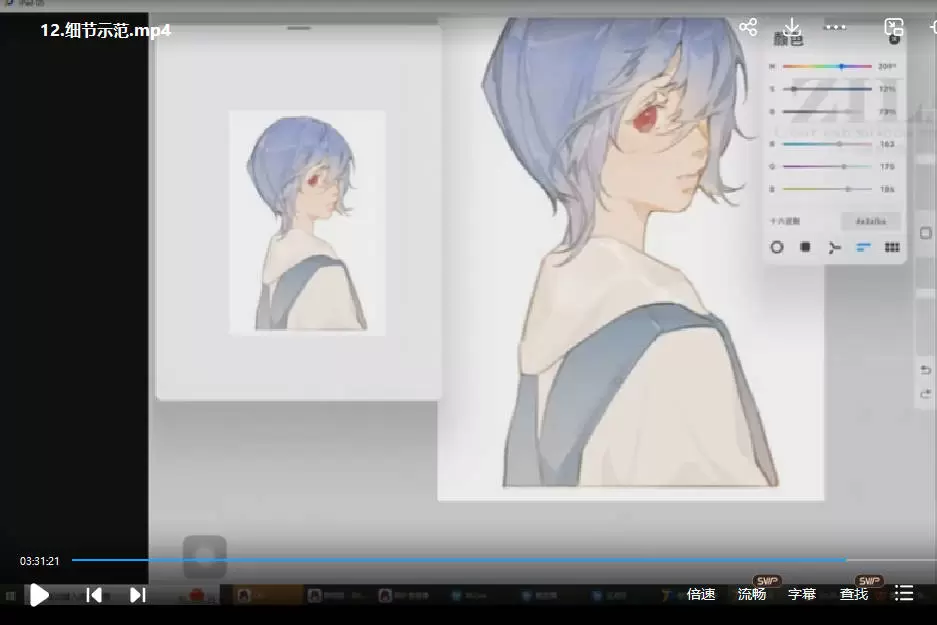Click the 03:31:21 elapsed time
This screenshot has width=937, height=625.
39,561
